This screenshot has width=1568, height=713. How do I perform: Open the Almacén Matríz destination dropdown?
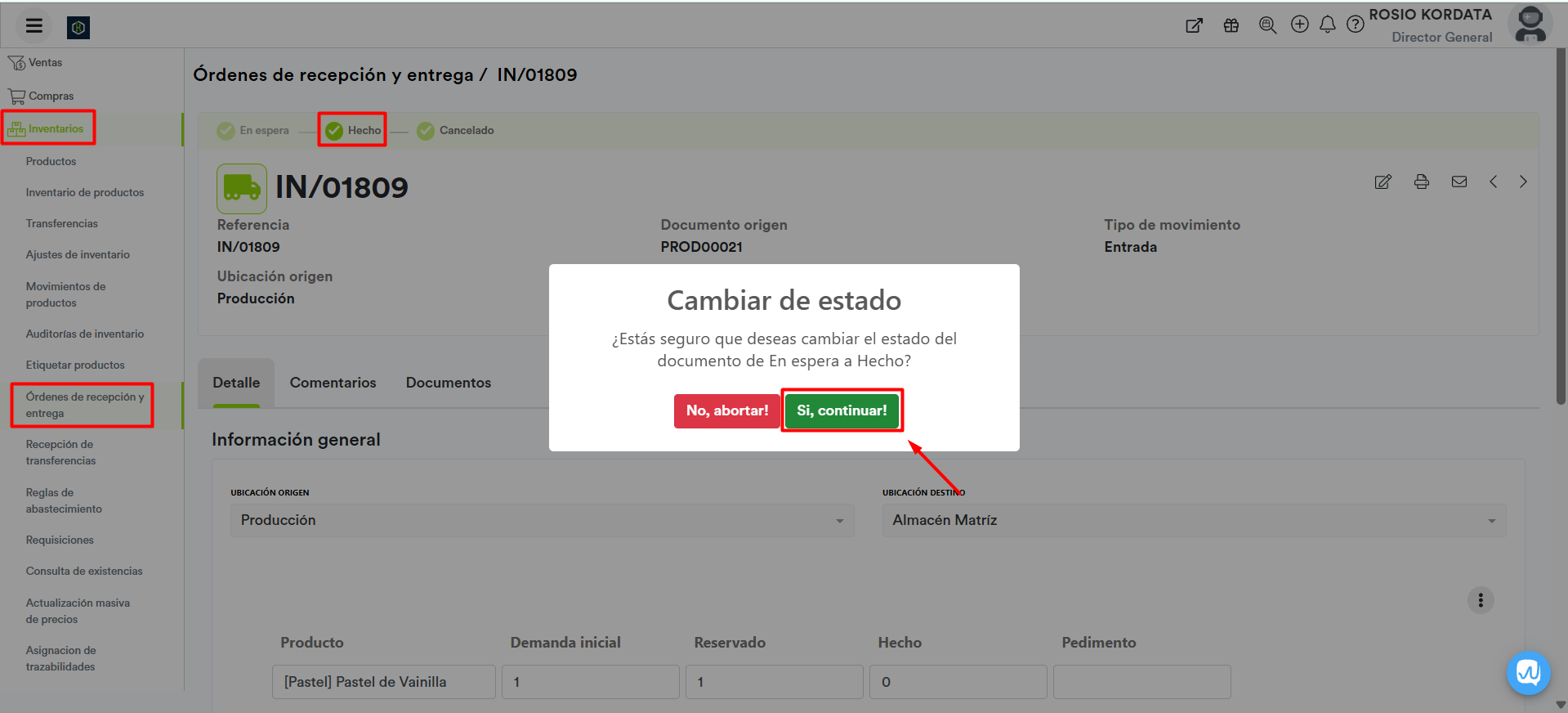point(1193,520)
